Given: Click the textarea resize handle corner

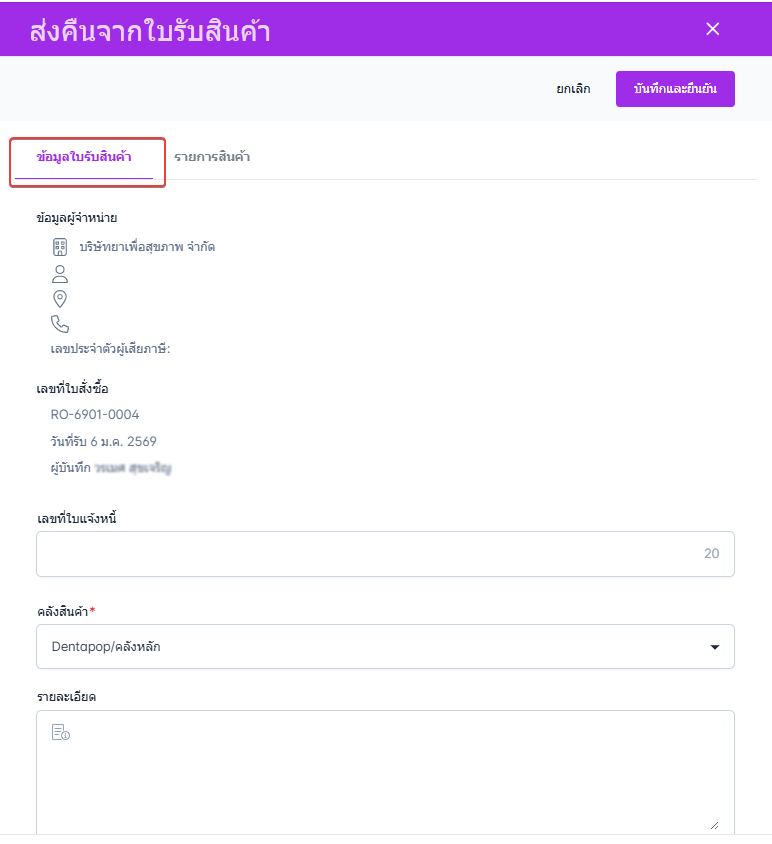Looking at the screenshot, I should [714, 825].
